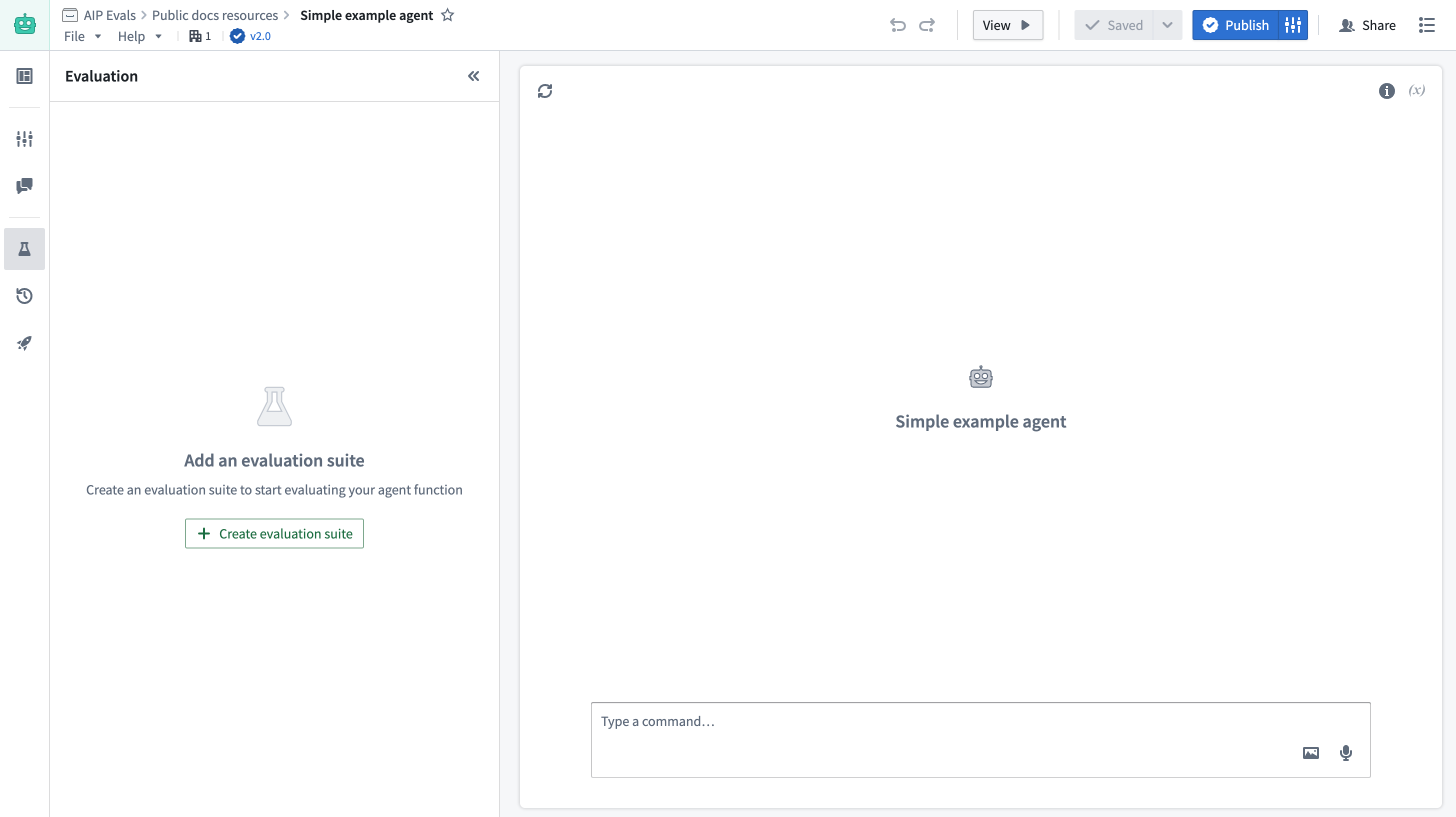Click the Publish button
The image size is (1456, 817).
[x=1235, y=25]
